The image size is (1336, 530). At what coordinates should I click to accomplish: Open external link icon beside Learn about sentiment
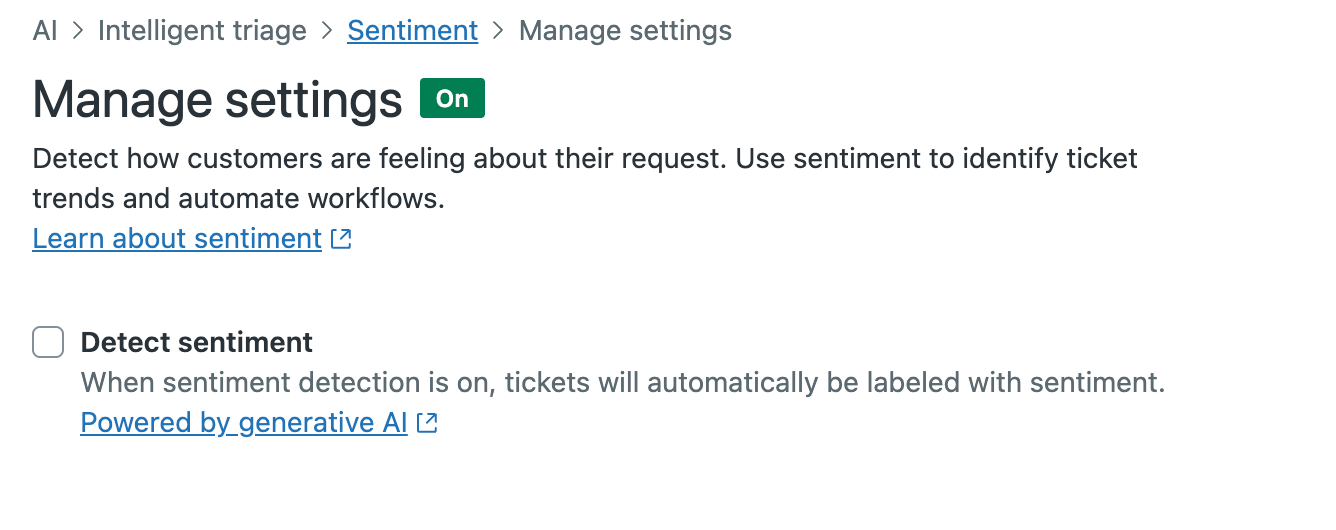342,239
